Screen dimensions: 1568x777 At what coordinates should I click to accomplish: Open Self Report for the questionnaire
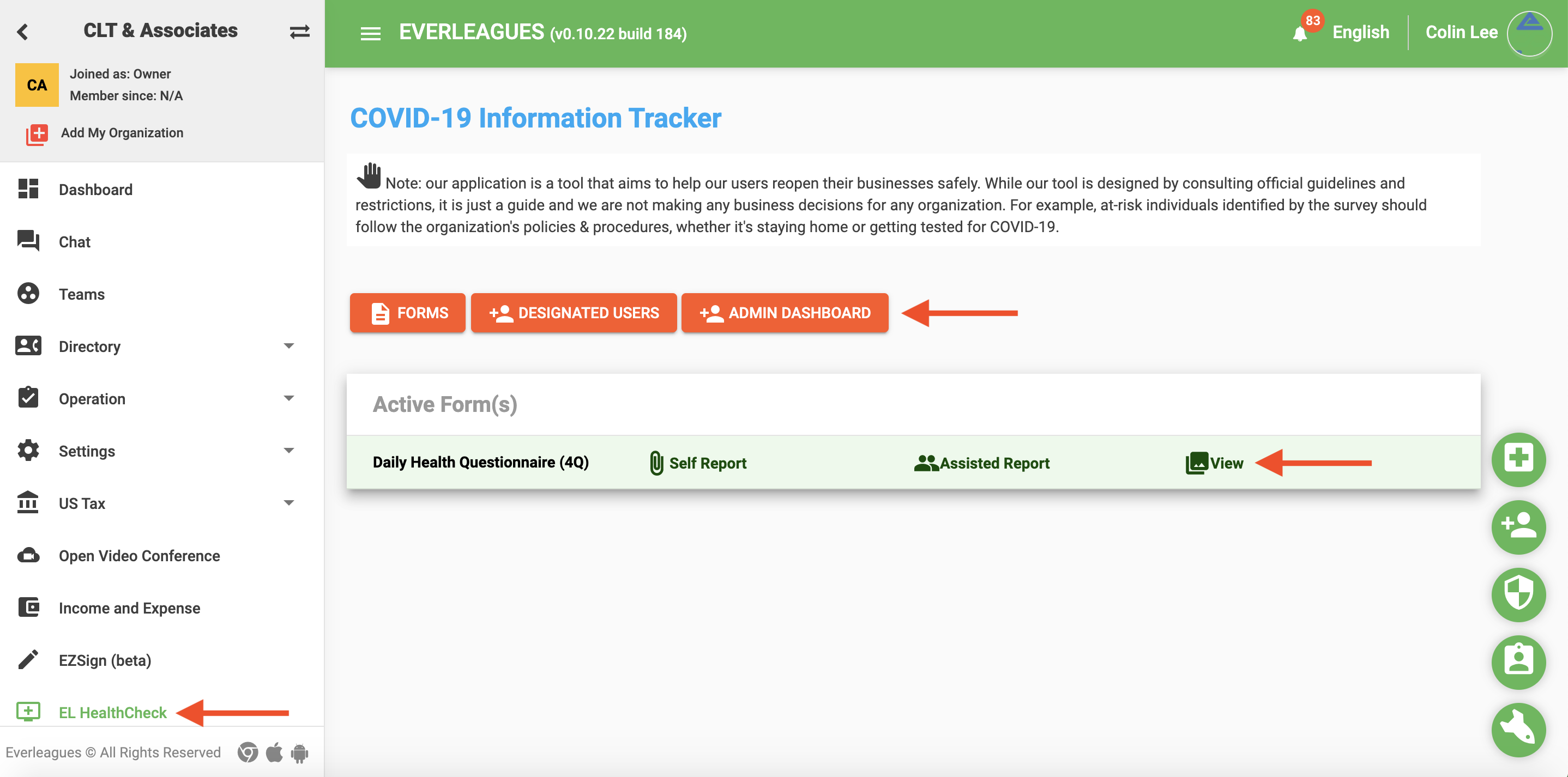[x=698, y=463]
